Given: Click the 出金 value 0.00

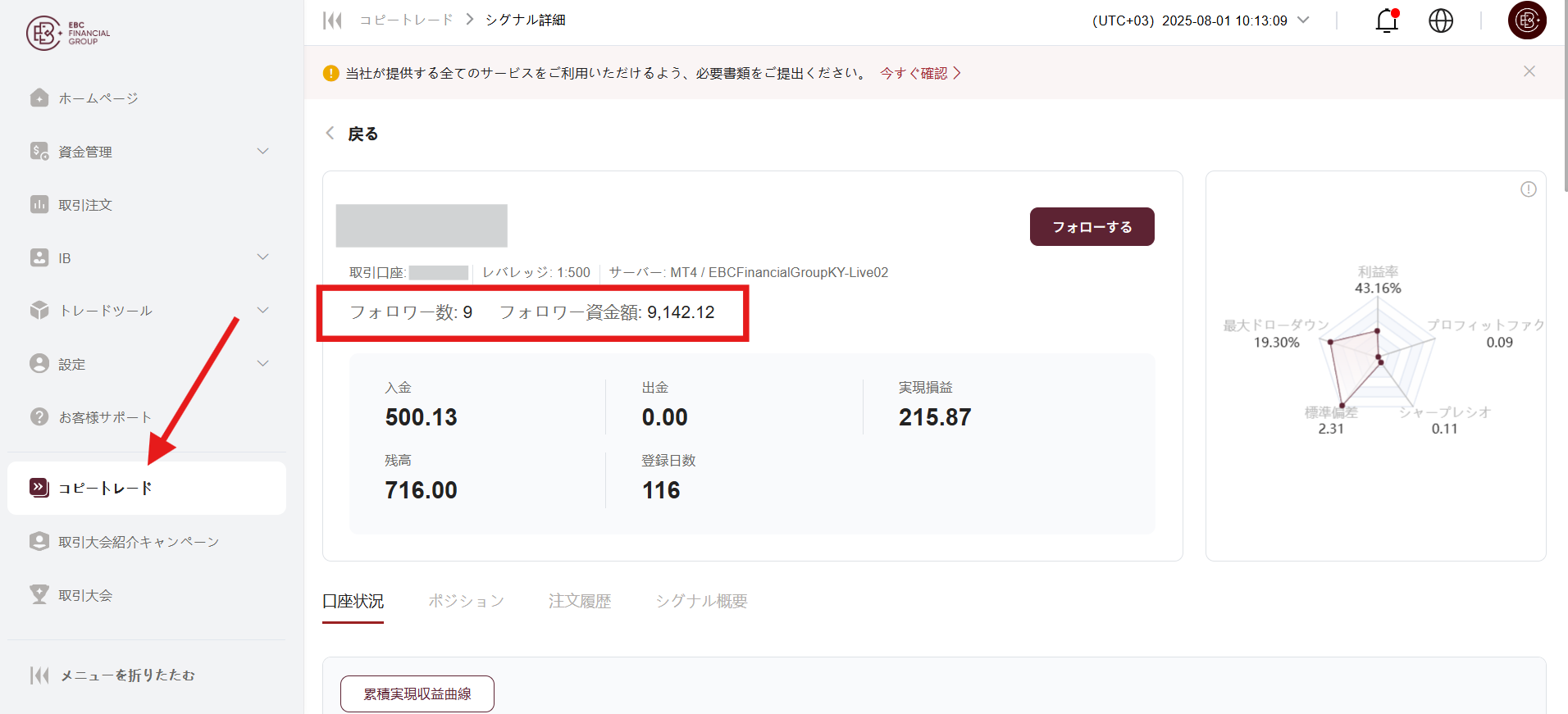Looking at the screenshot, I should 665,417.
